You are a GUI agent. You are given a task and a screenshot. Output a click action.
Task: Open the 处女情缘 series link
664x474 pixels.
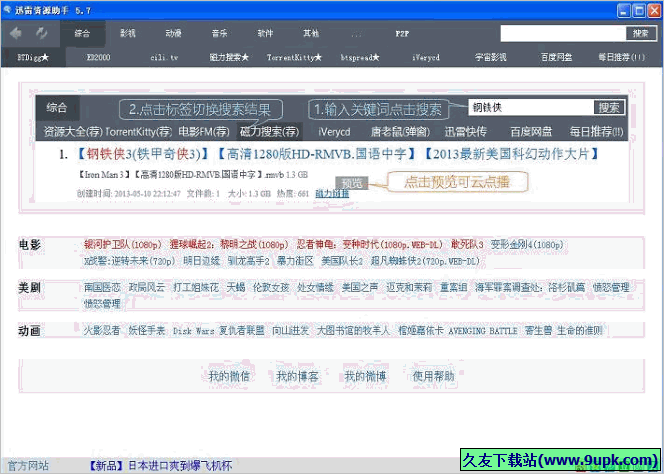pos(315,288)
